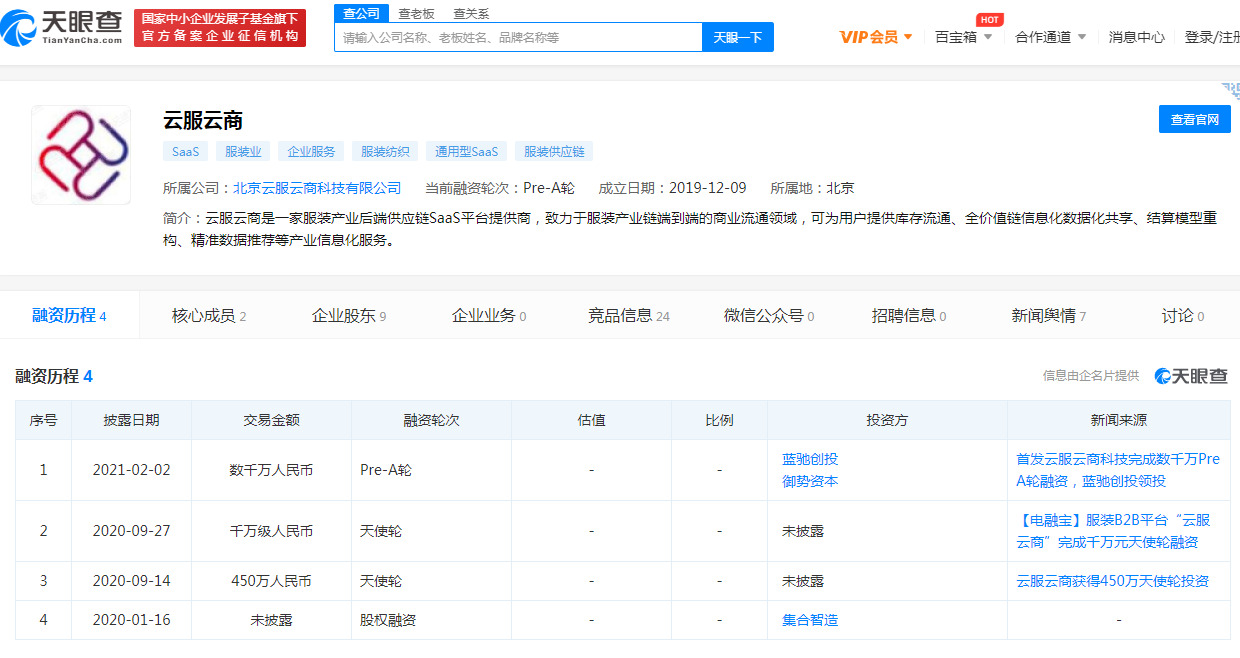Switch to the 微信公众号 tab
Image resolution: width=1240 pixels, height=658 pixels.
[768, 316]
